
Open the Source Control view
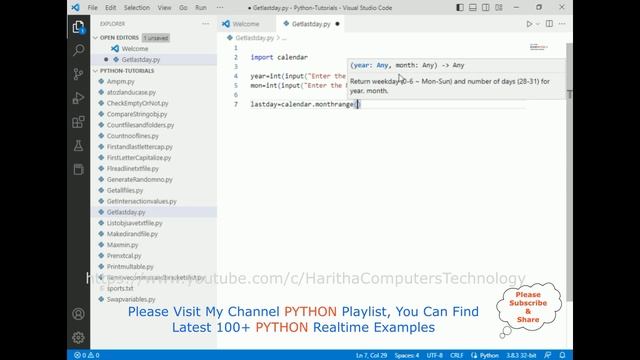(x=78, y=74)
